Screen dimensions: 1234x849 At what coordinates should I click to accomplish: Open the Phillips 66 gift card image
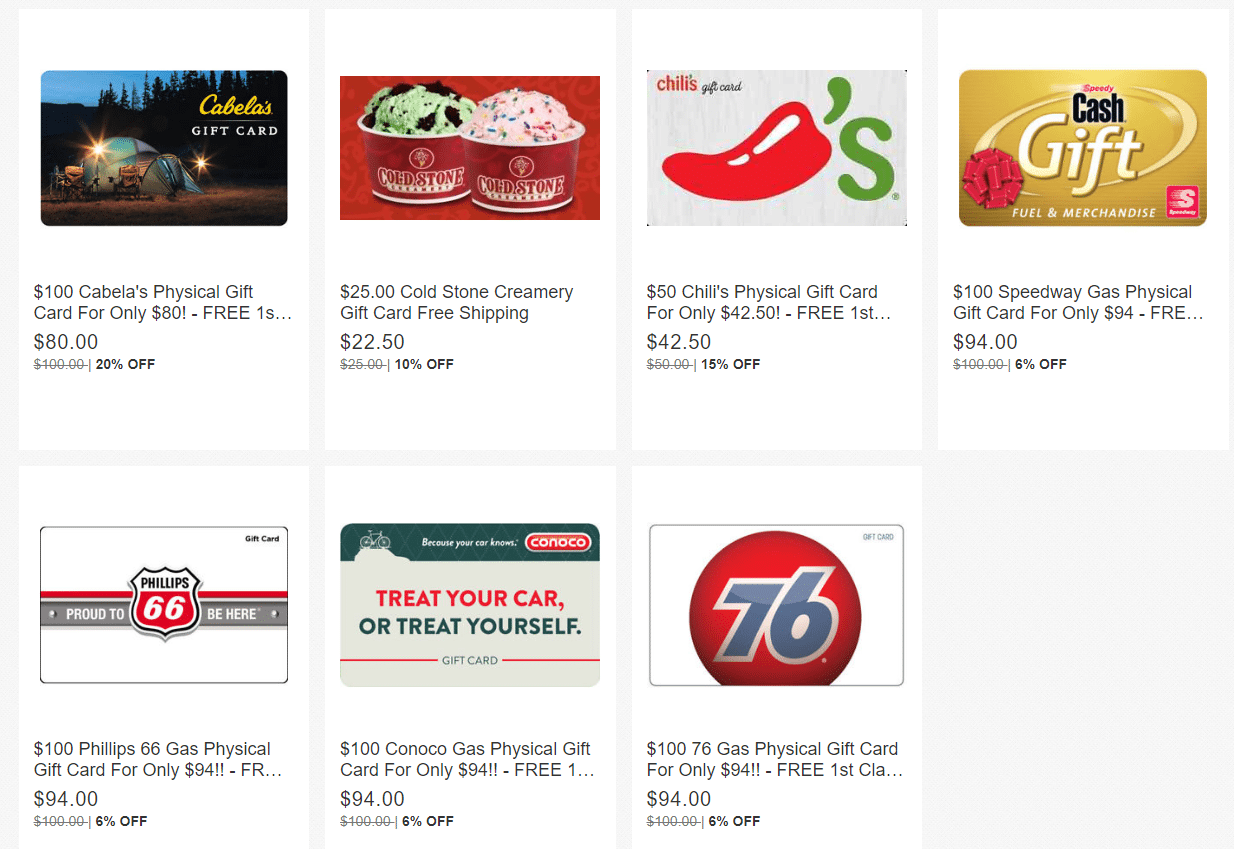[164, 605]
